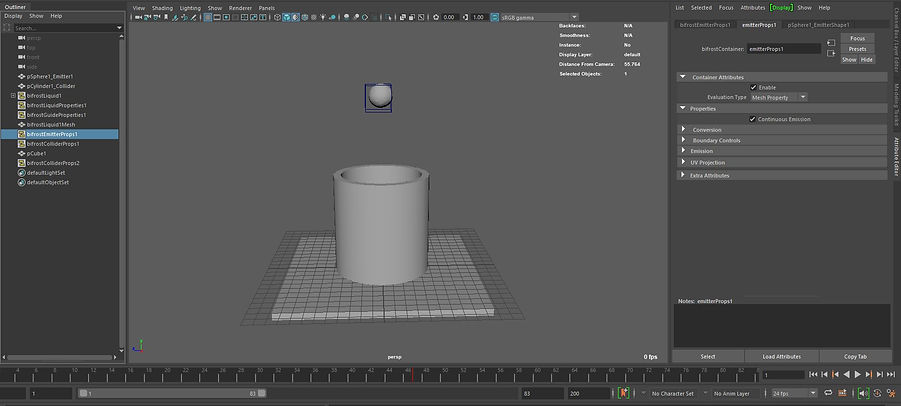Switch to the bifrostEmitterProps1 tab
The height and width of the screenshot is (406, 901).
pos(705,25)
